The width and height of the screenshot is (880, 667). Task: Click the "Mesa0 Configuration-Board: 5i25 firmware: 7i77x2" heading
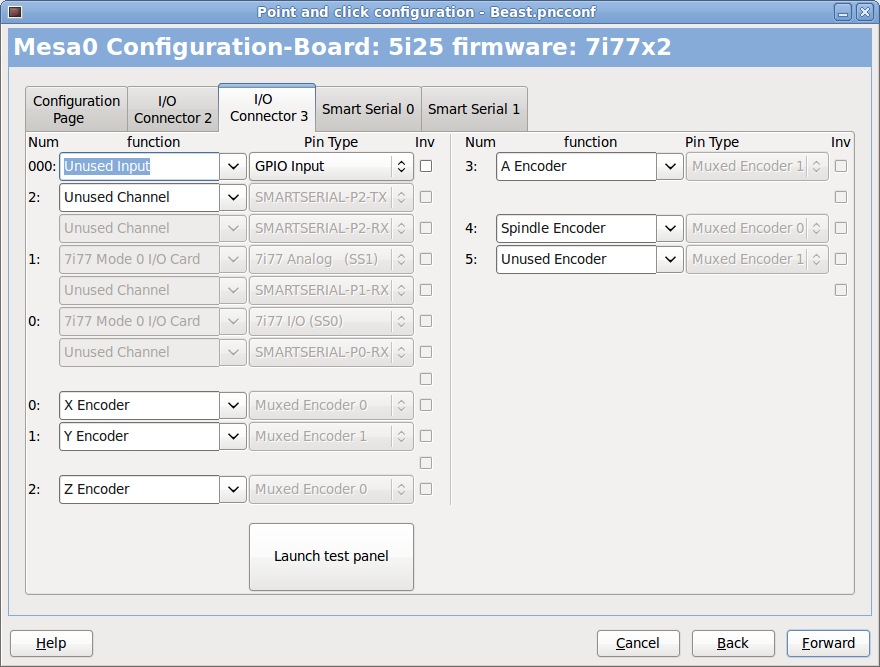342,47
